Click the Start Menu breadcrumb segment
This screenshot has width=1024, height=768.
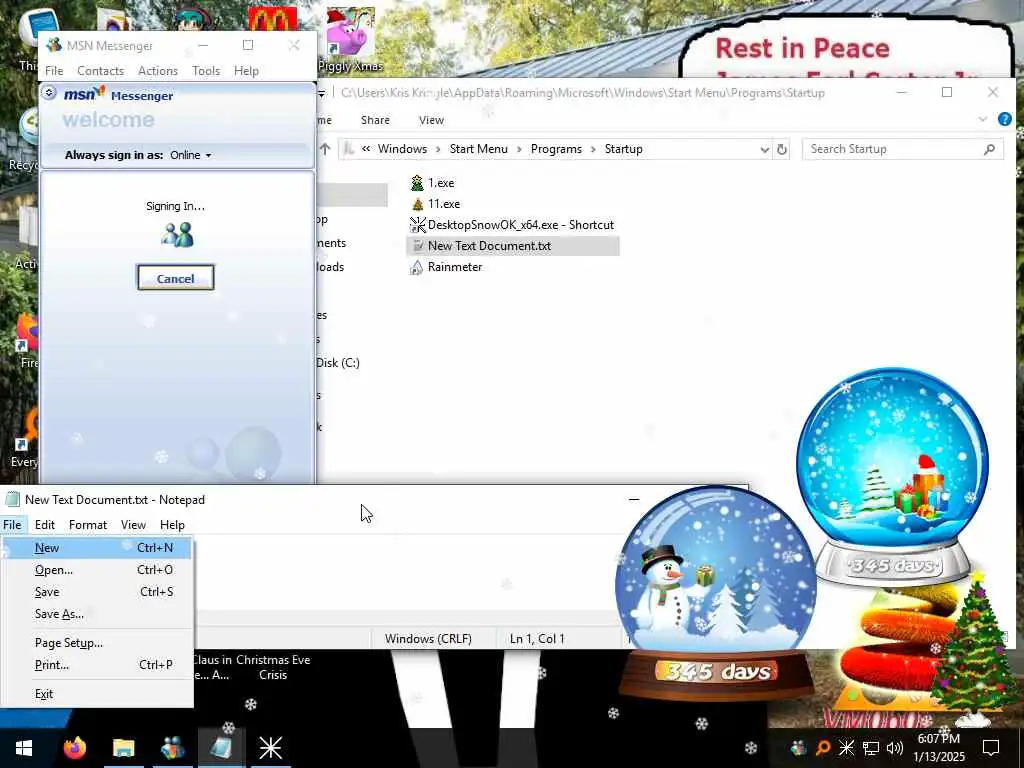[x=479, y=149]
